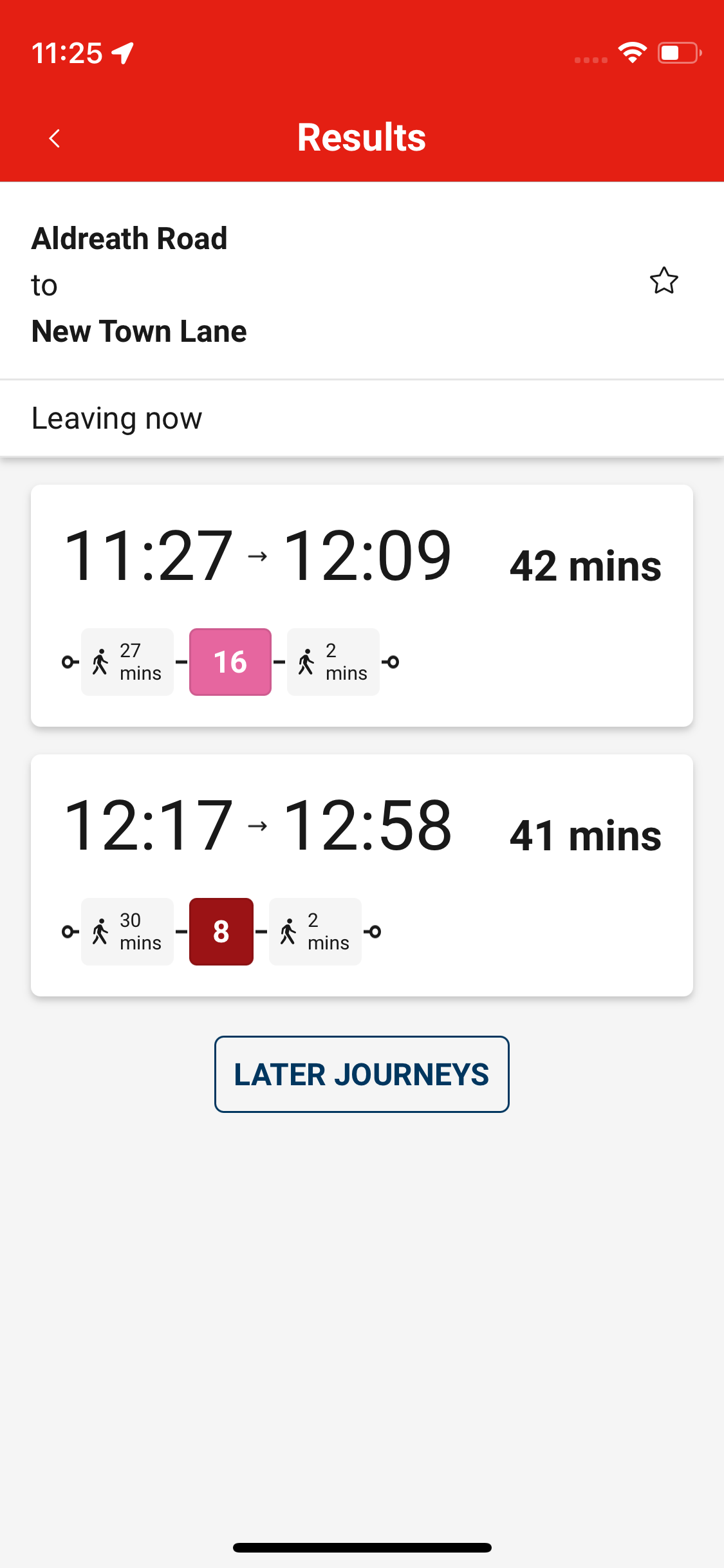Screen dimensions: 724x1568
Task: Tap the dark red route 8 badge
Action: click(221, 931)
